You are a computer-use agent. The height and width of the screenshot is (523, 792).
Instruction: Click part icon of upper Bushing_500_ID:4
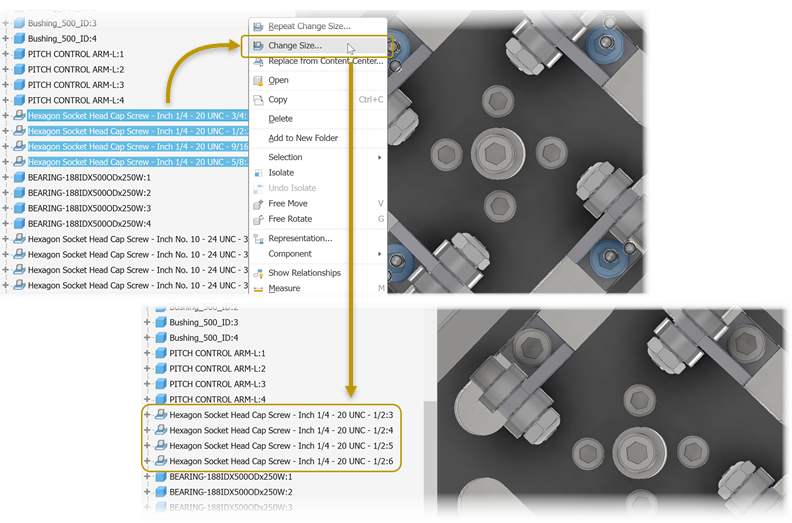click(x=19, y=38)
